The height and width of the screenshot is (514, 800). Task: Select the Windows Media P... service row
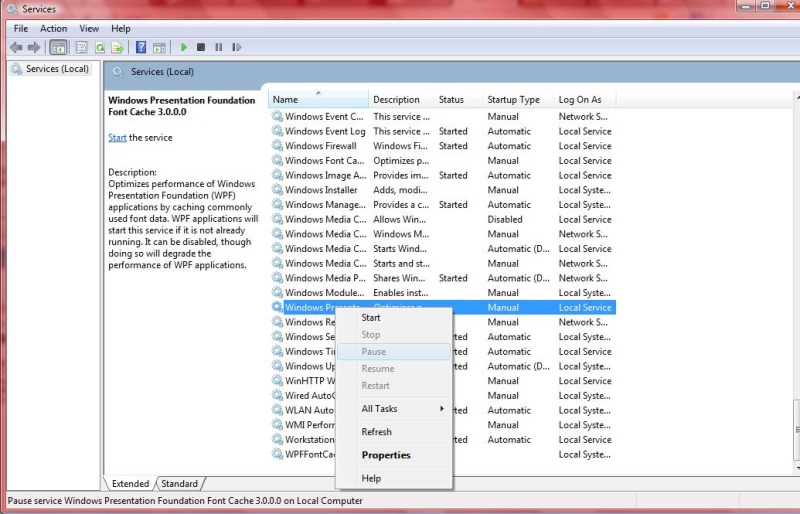click(x=442, y=278)
